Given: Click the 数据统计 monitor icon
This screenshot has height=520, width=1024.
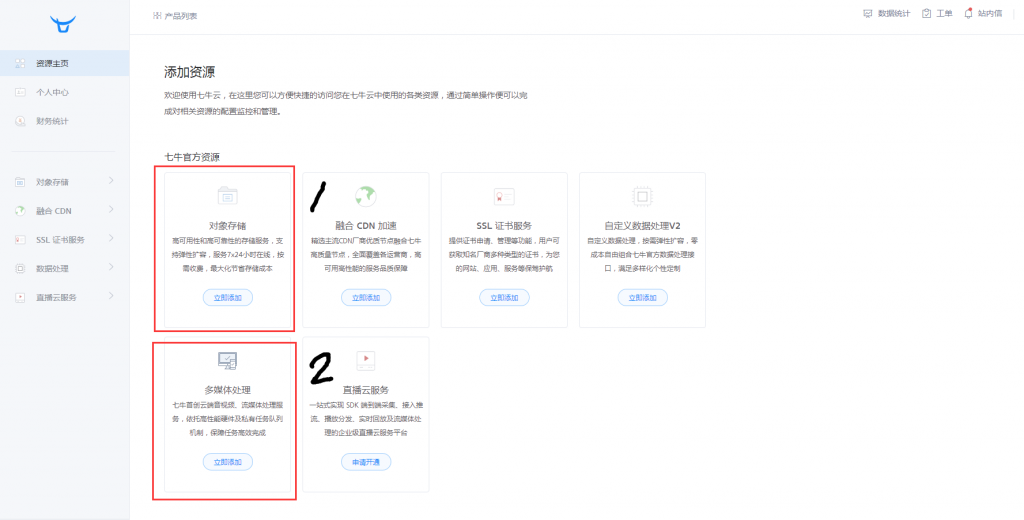Looking at the screenshot, I should (x=867, y=14).
